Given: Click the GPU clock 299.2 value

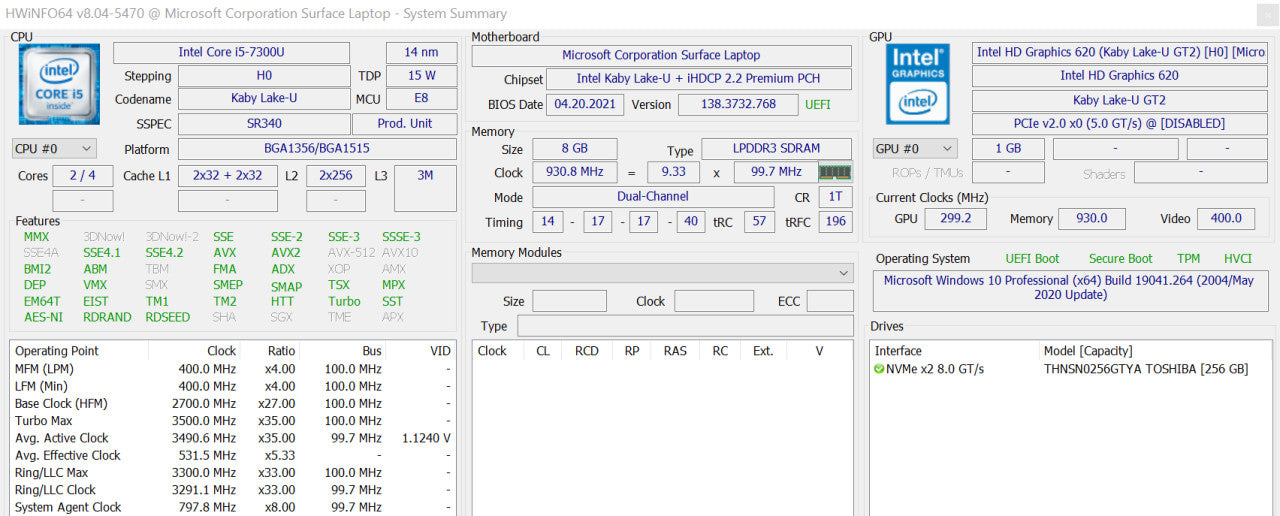Looking at the screenshot, I should (x=955, y=218).
